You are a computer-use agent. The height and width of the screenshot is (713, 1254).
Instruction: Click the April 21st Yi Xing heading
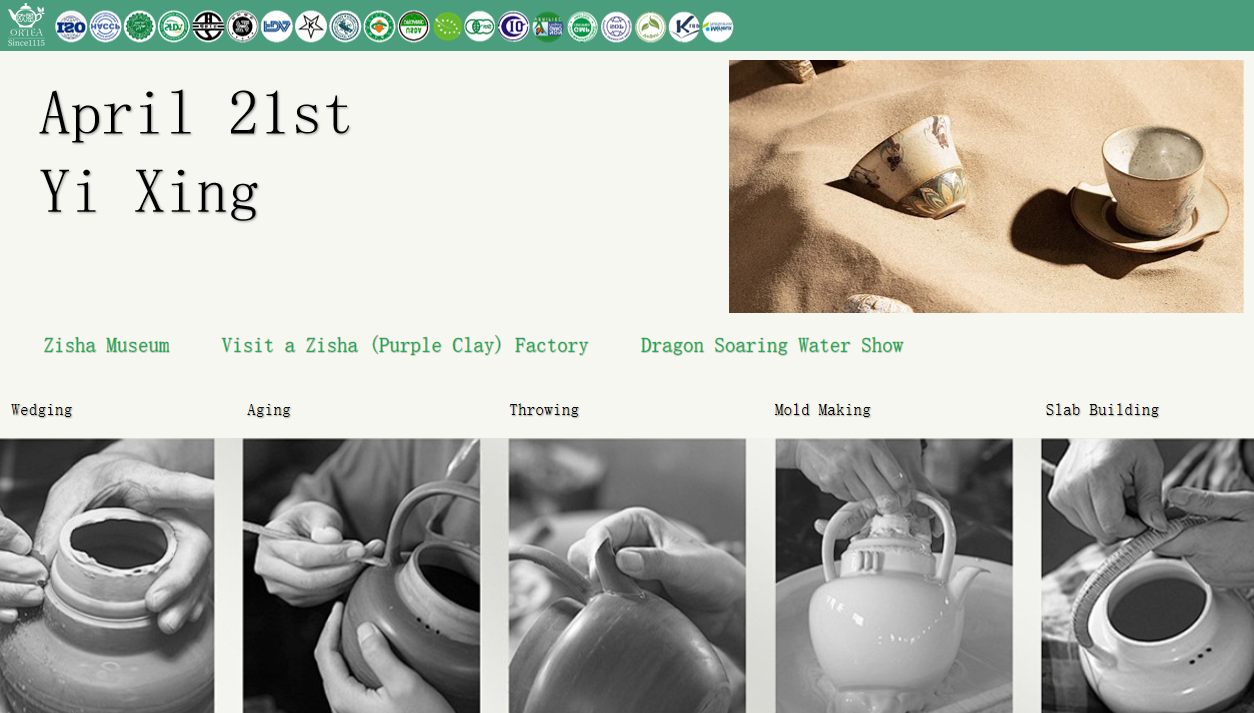pyautogui.click(x=196, y=152)
